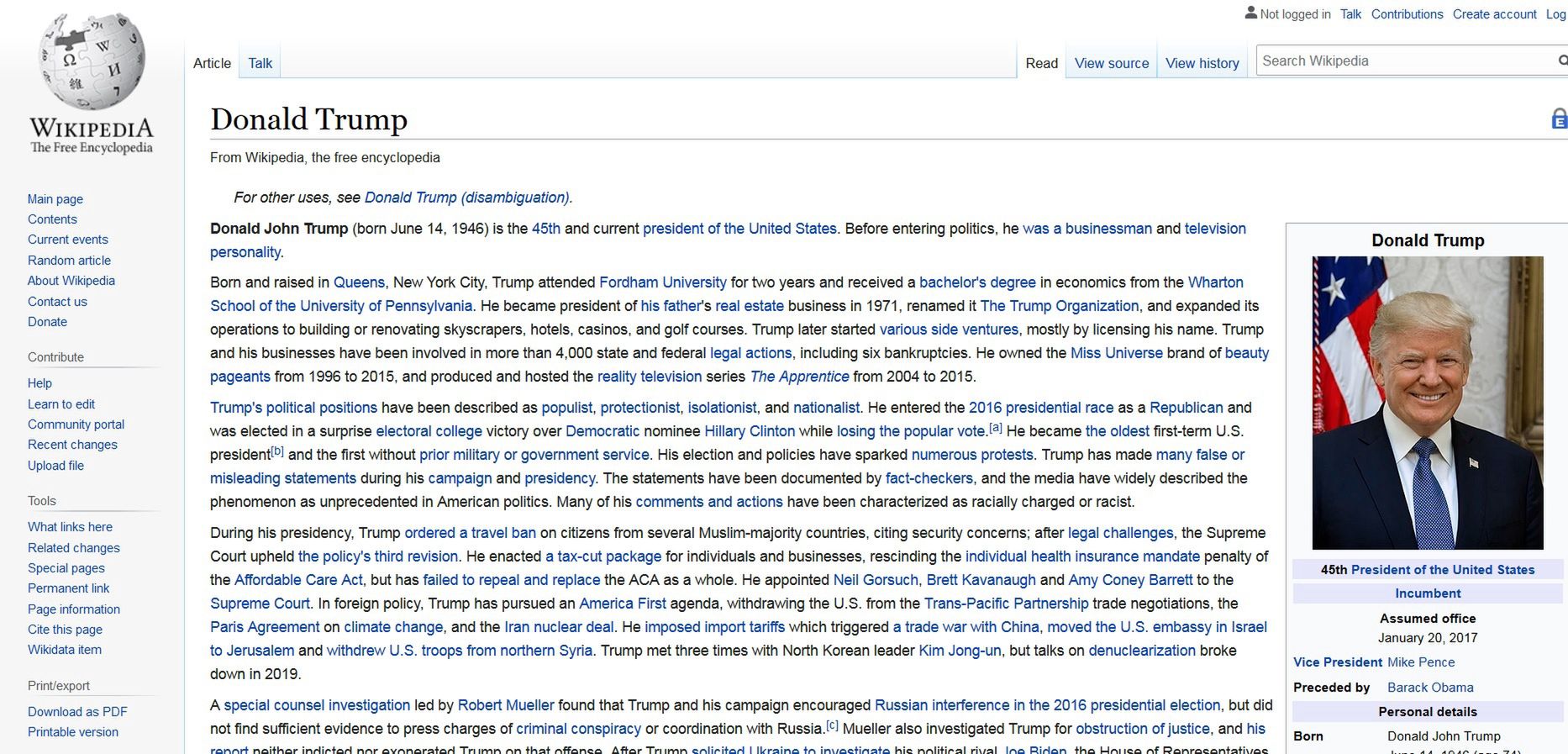Open The Trump Organization link
The height and width of the screenshot is (754, 1568).
point(1060,306)
